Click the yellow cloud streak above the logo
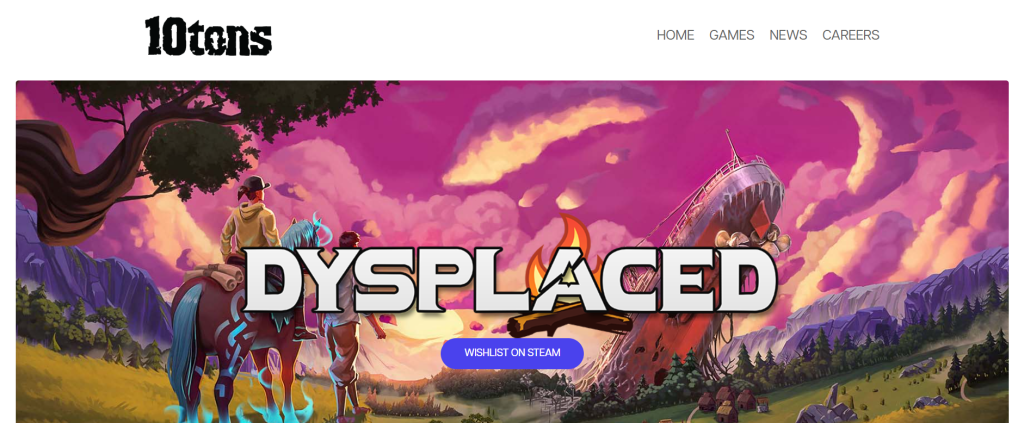The height and width of the screenshot is (423, 1024). pyautogui.click(x=542, y=140)
